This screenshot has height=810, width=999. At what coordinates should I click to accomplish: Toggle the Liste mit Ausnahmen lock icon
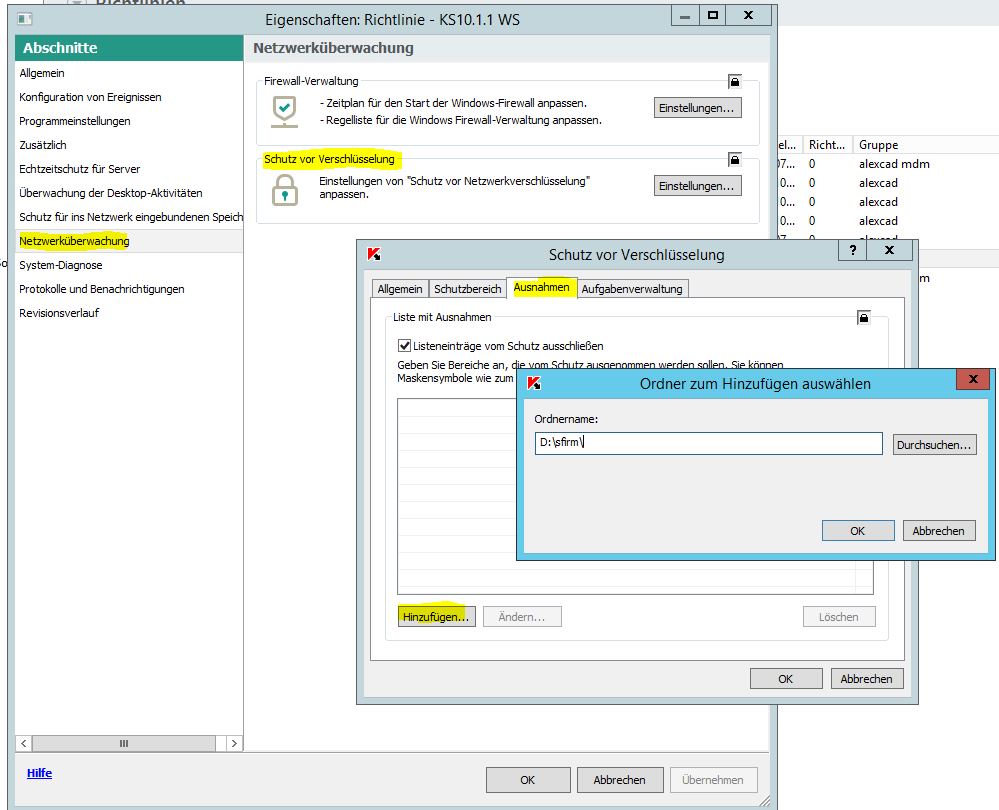coord(863,317)
